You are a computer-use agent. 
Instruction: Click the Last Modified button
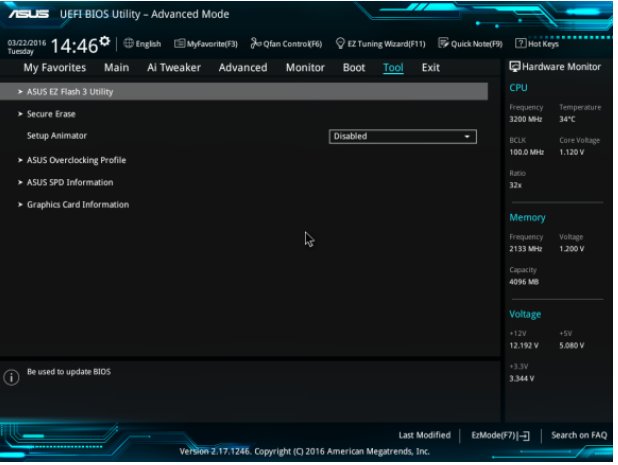pos(424,436)
